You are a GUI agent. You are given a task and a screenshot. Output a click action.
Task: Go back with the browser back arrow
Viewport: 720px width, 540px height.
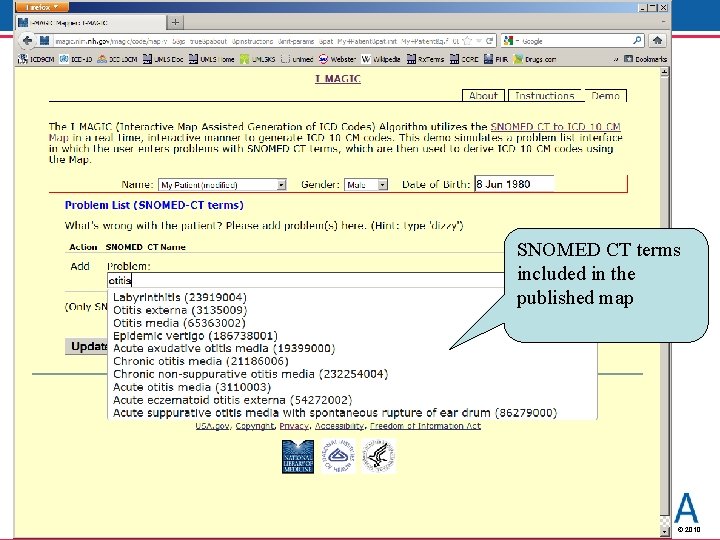point(28,41)
